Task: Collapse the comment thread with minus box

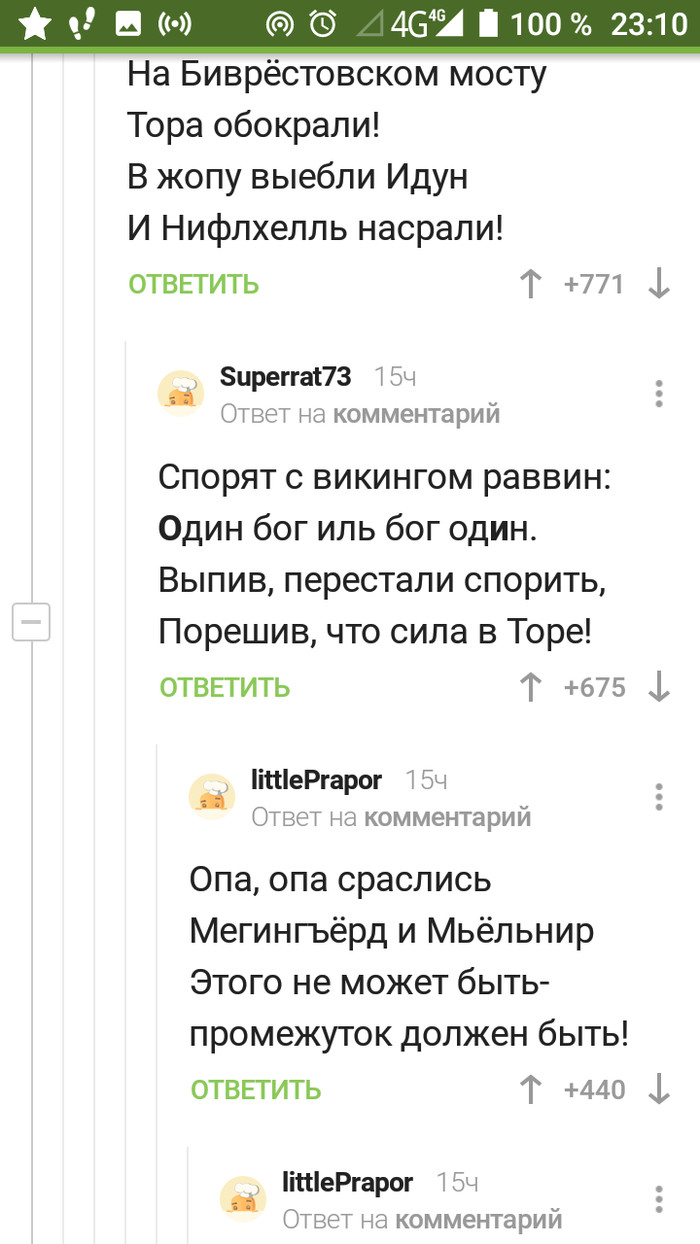Action: (x=31, y=622)
